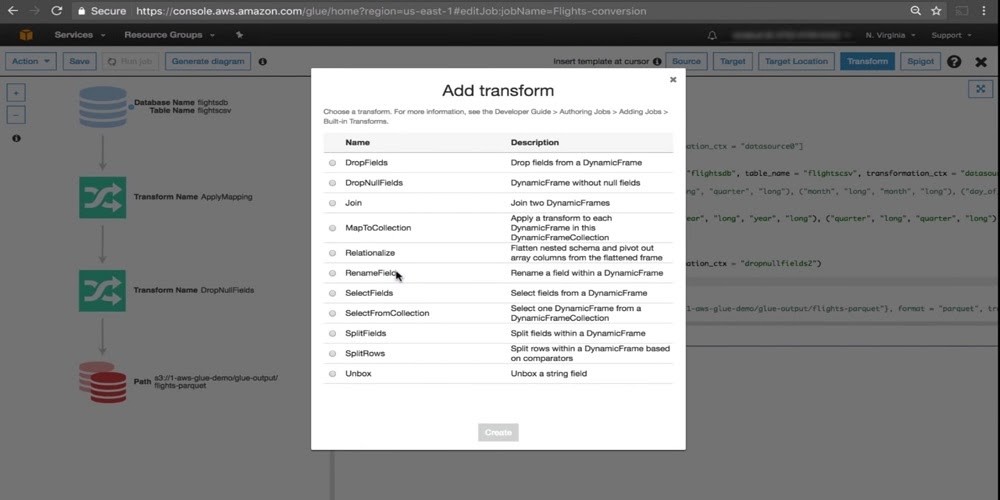Screen dimensions: 1000x500
Task: Select the DropFields radio button
Action: 332,162
